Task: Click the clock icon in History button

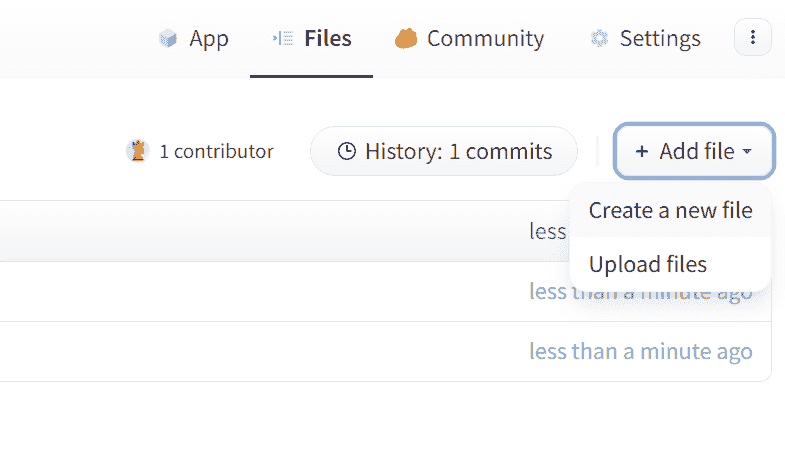Action: point(346,152)
